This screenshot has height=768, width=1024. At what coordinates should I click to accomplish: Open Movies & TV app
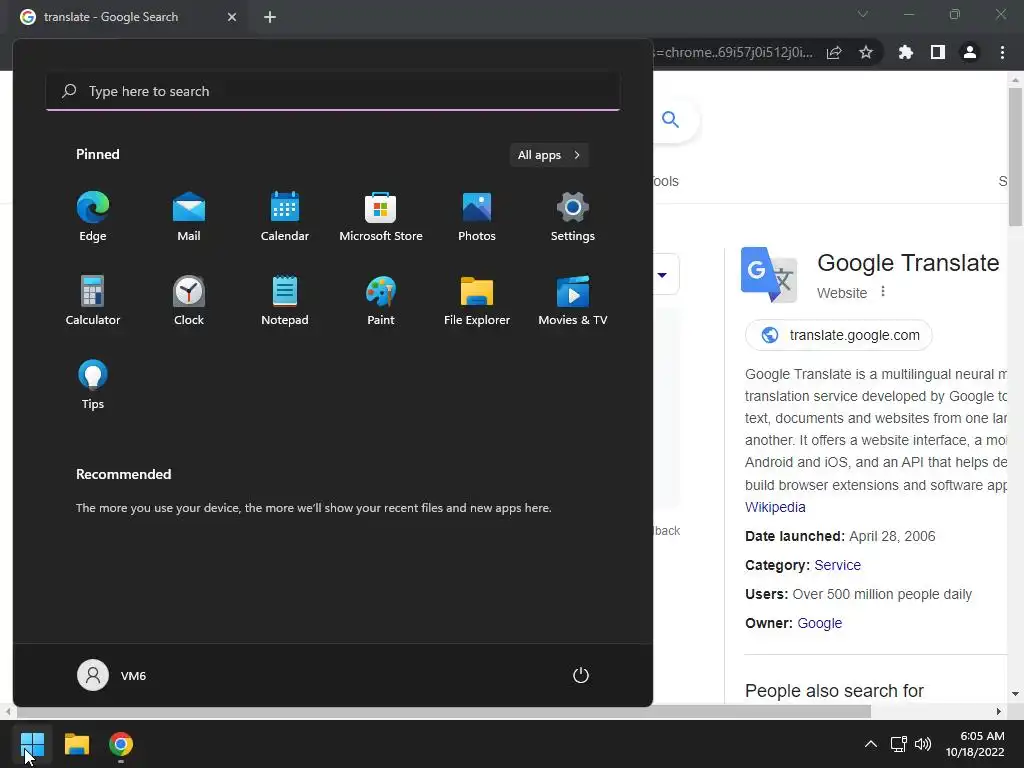(573, 301)
